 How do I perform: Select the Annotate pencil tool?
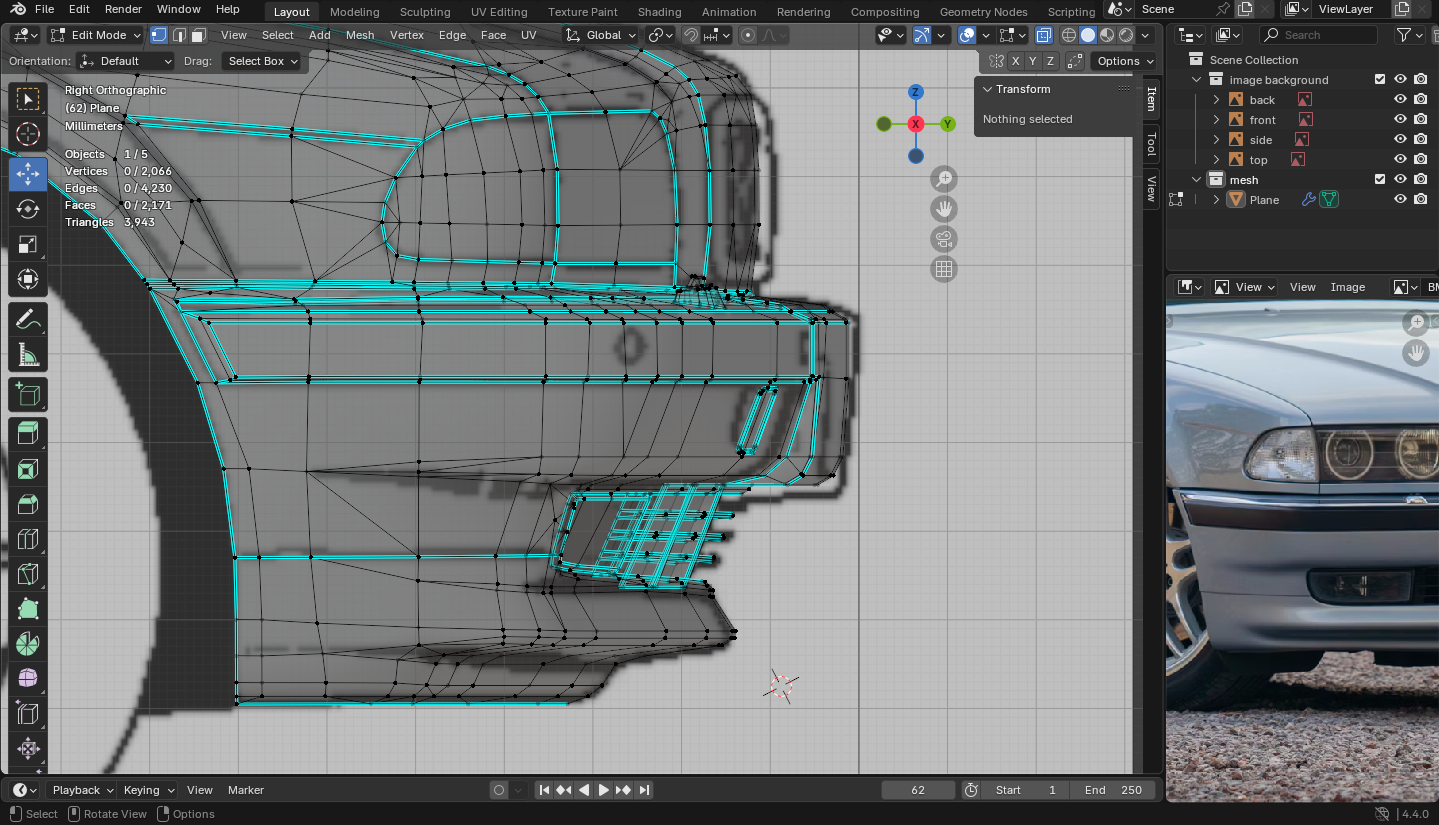click(x=28, y=320)
